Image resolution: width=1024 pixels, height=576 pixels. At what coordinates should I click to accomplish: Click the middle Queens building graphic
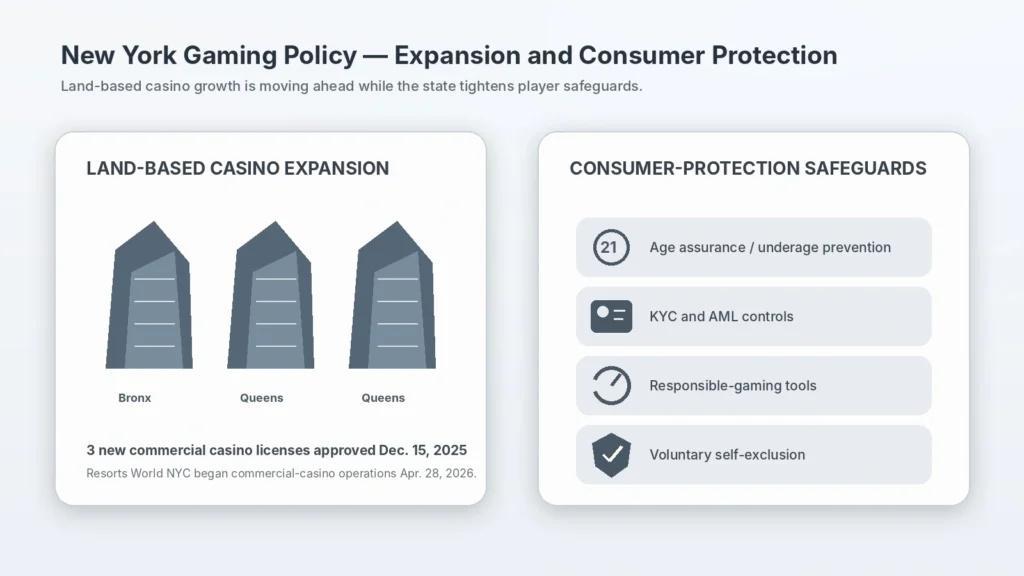tap(271, 295)
